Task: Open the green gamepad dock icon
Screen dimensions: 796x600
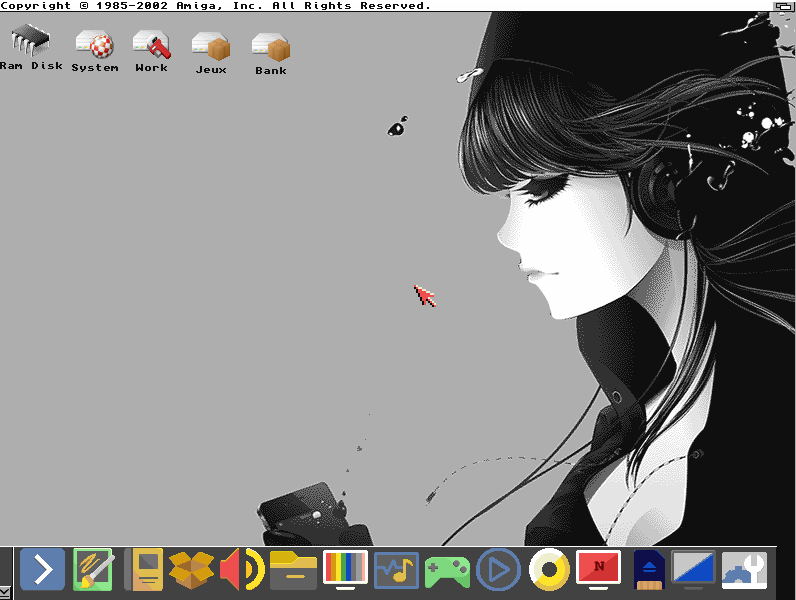Action: [447, 572]
